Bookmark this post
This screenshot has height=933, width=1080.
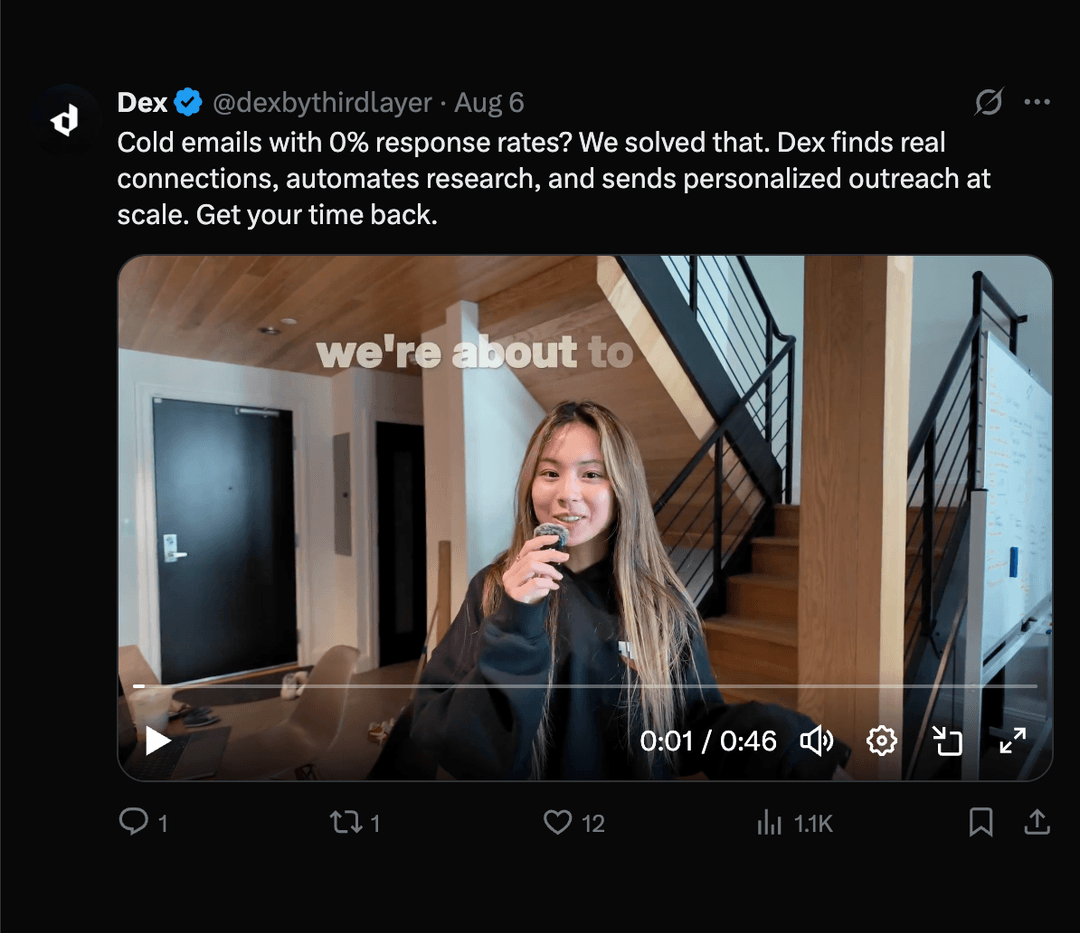tap(981, 822)
